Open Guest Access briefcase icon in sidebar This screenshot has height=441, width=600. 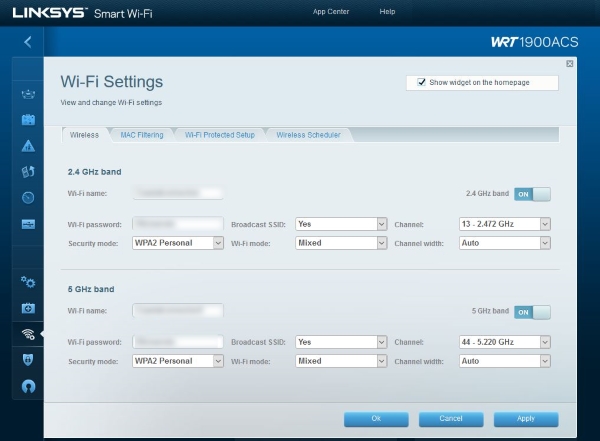(x=28, y=120)
